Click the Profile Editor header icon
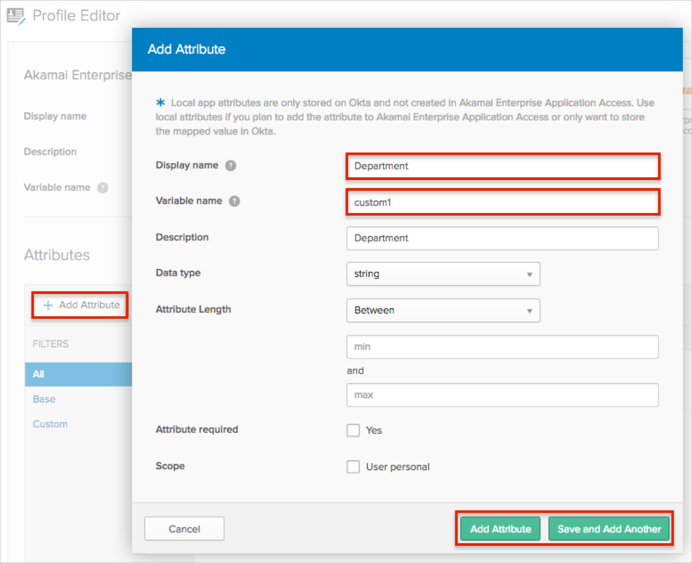 pos(16,16)
